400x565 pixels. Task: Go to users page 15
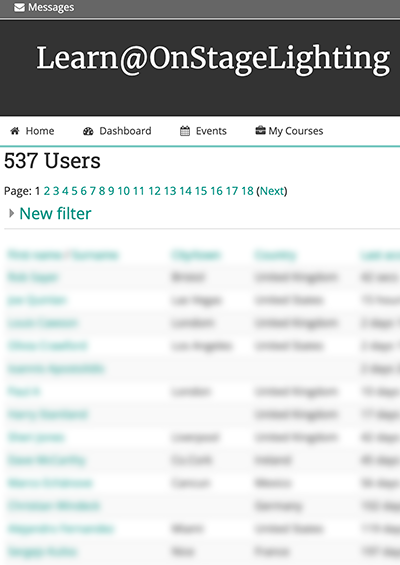[x=201, y=191]
